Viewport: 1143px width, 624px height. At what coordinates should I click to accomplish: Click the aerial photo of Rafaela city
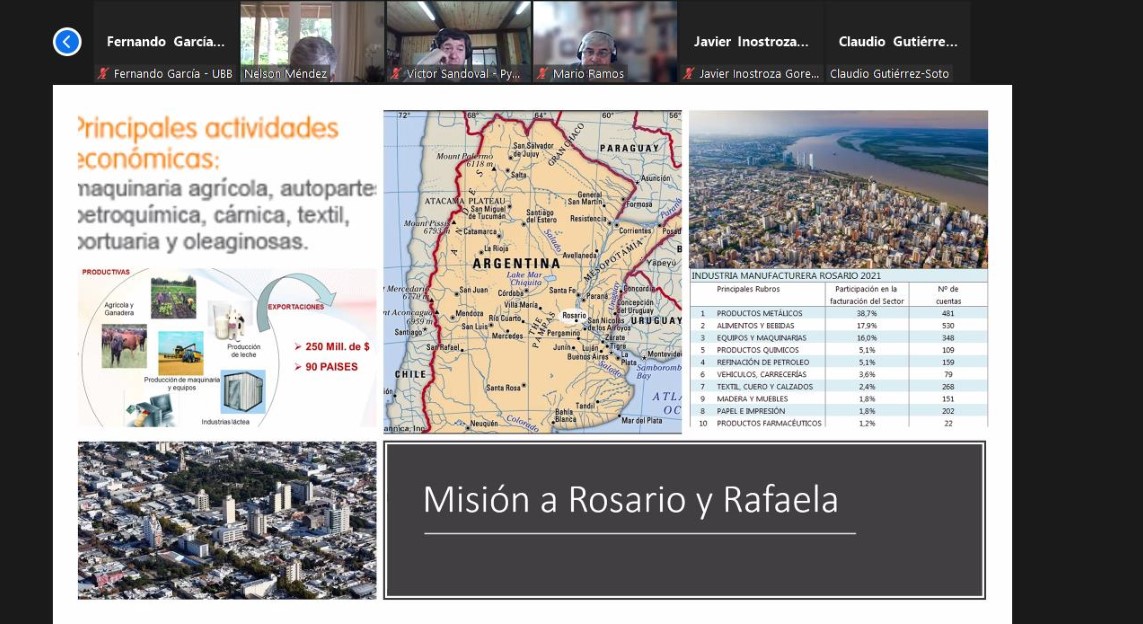tap(227, 520)
